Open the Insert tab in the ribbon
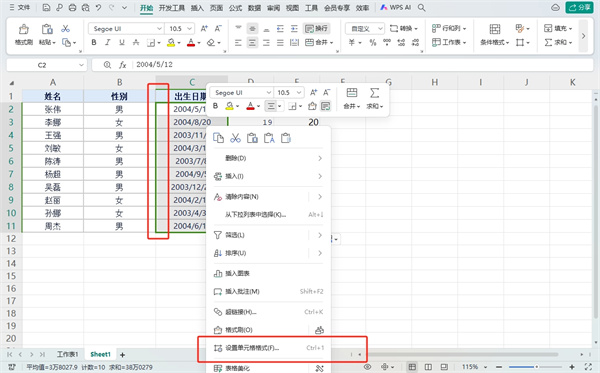Screen dimensions: 600x373 point(197,8)
